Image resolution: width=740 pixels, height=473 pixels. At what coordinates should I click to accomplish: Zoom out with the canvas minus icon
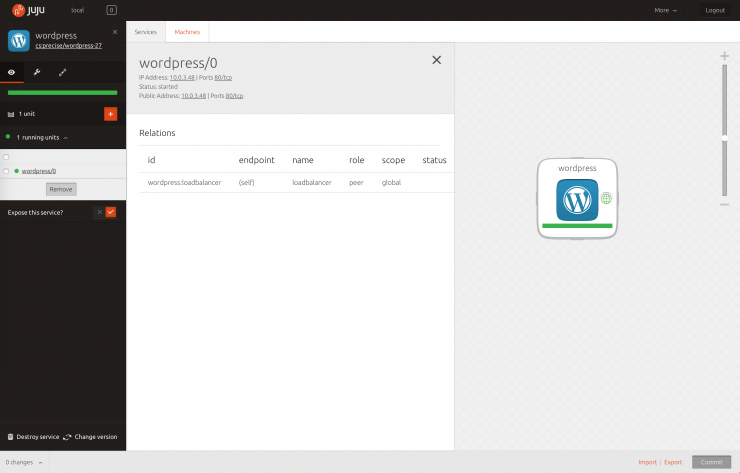(x=724, y=204)
